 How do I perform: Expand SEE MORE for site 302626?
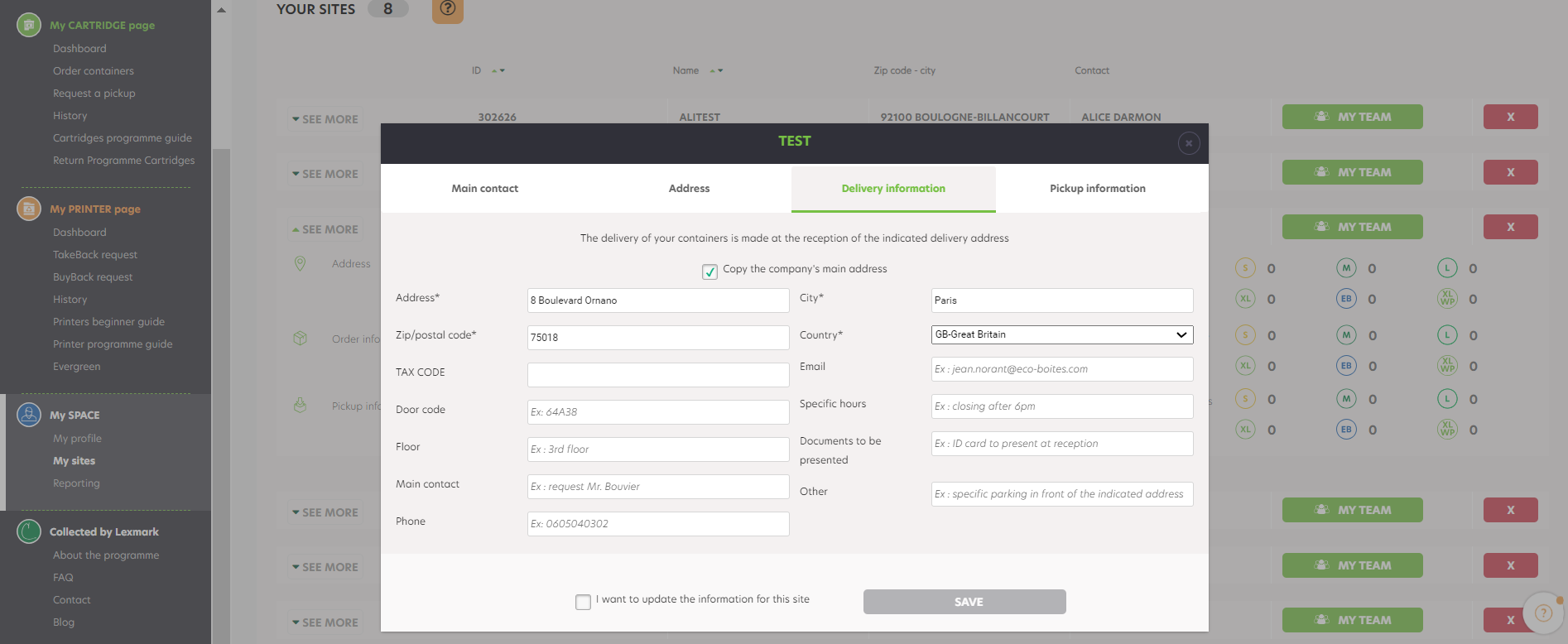click(x=325, y=119)
